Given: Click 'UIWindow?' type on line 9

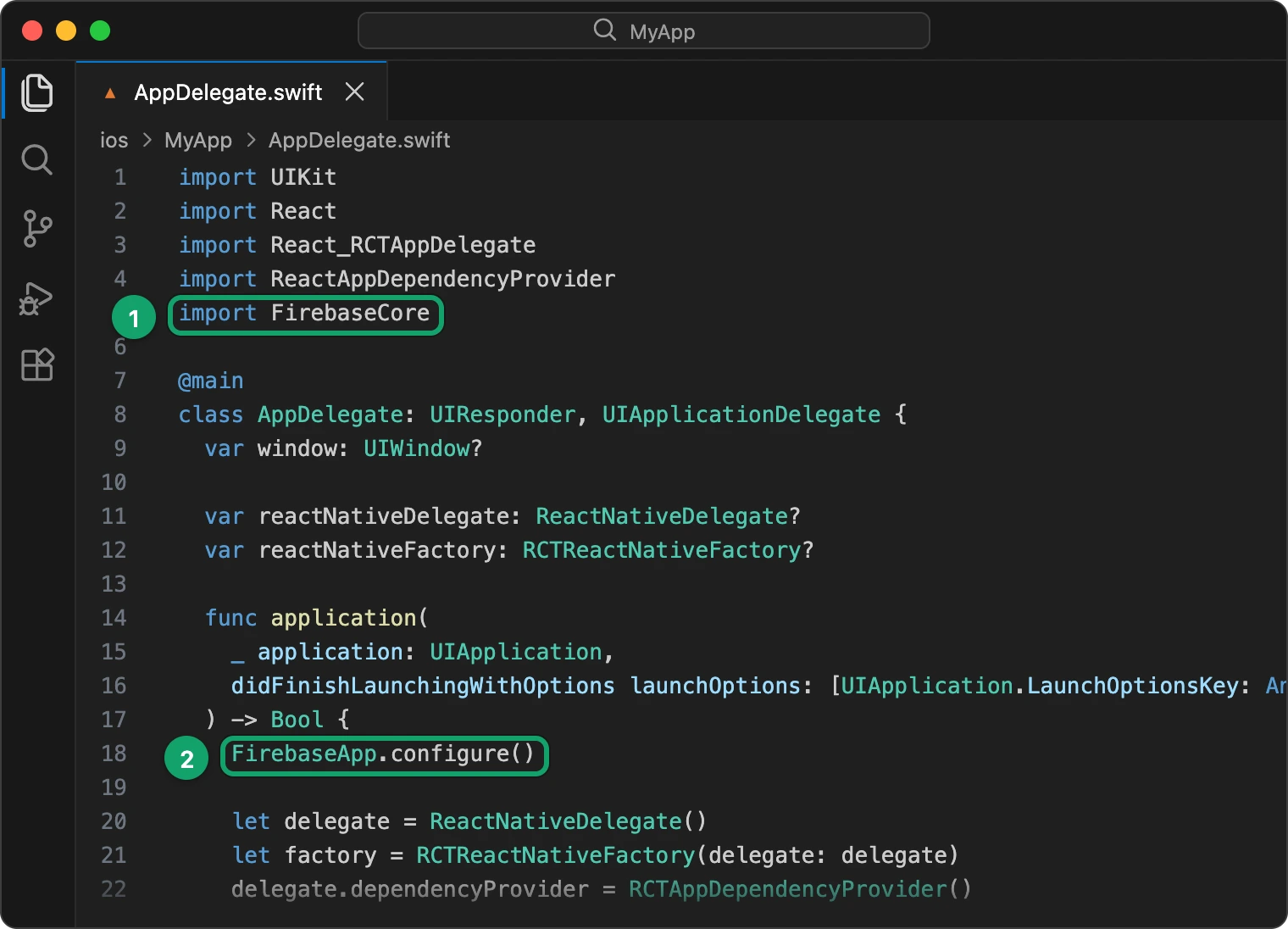Looking at the screenshot, I should point(423,448).
